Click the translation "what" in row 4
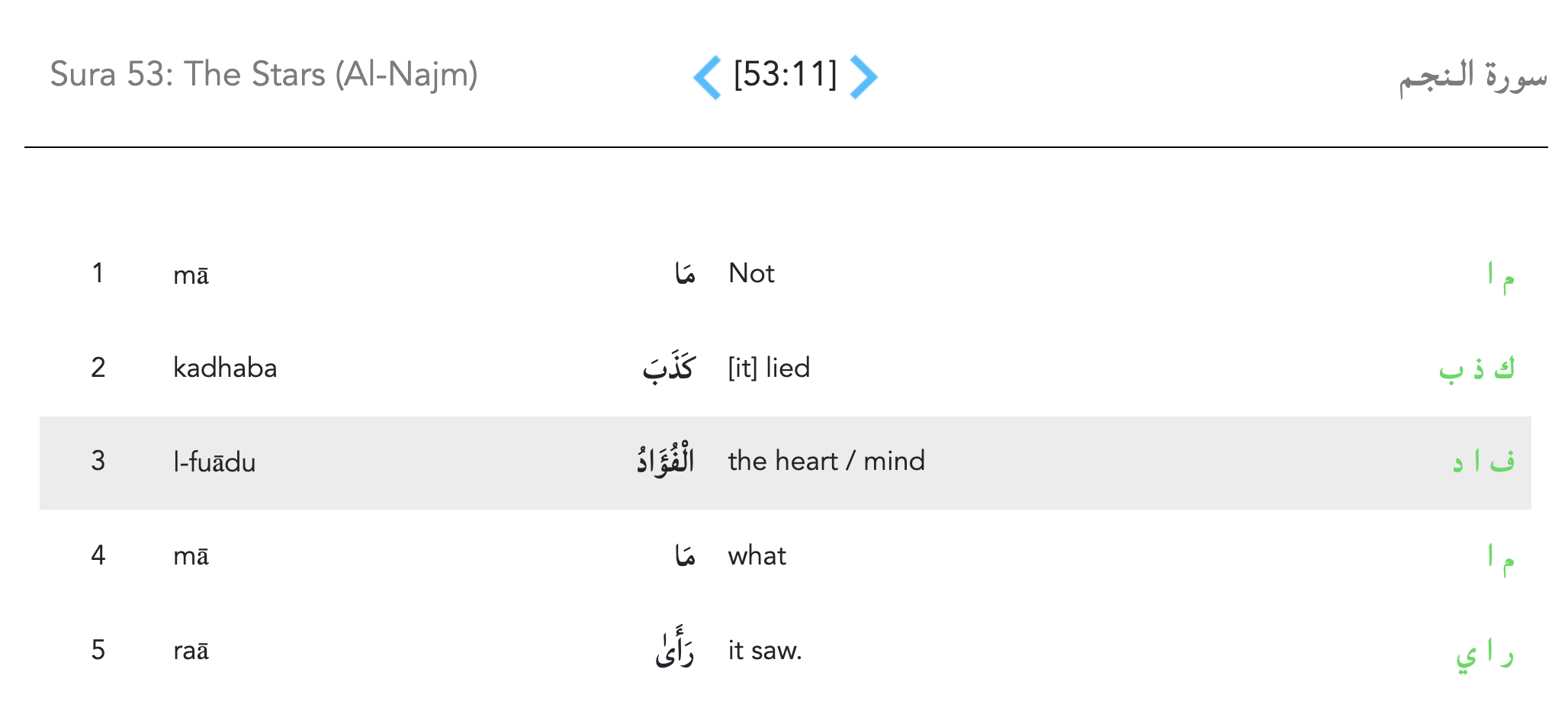Screen dimensions: 1568x711 tap(757, 556)
